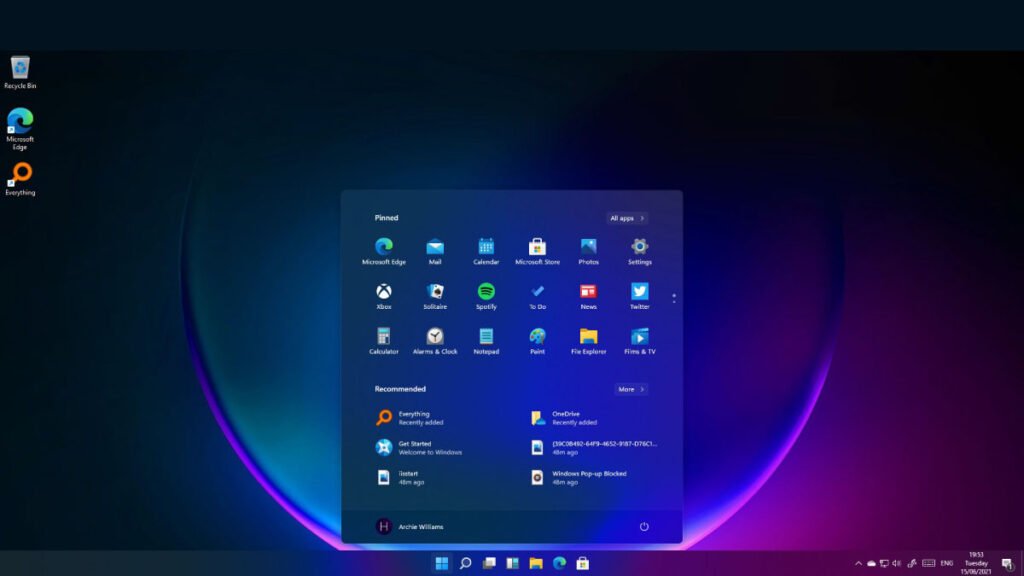The height and width of the screenshot is (576, 1024).
Task: Start the Films & TV app
Action: pyautogui.click(x=639, y=341)
